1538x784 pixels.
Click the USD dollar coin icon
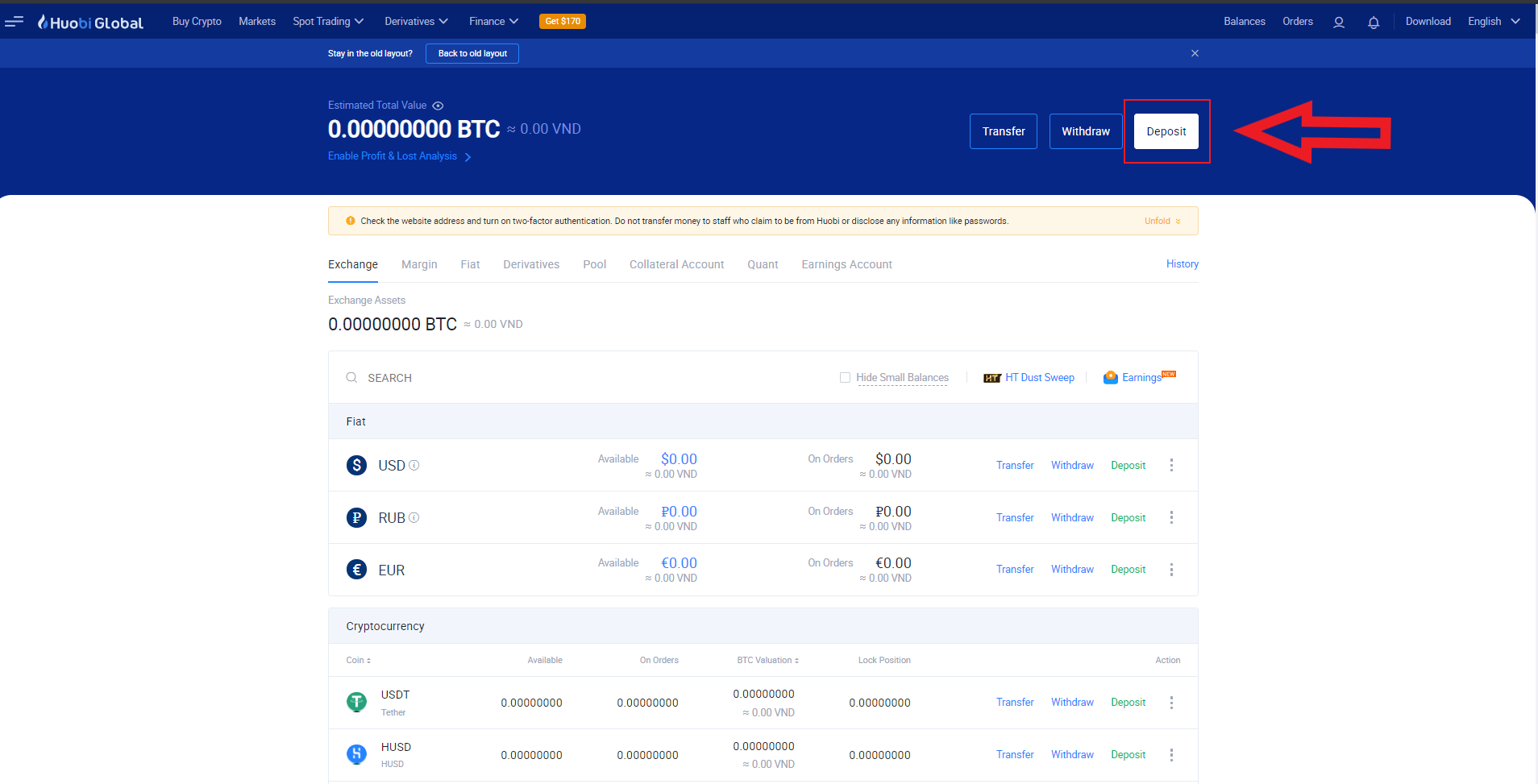[x=356, y=465]
